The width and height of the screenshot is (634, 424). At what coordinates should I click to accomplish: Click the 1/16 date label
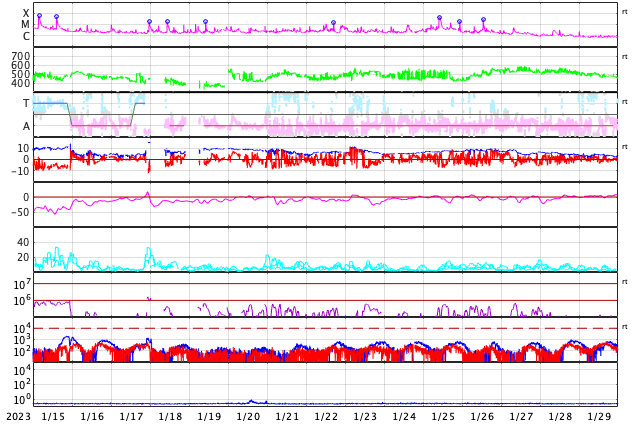click(x=92, y=416)
